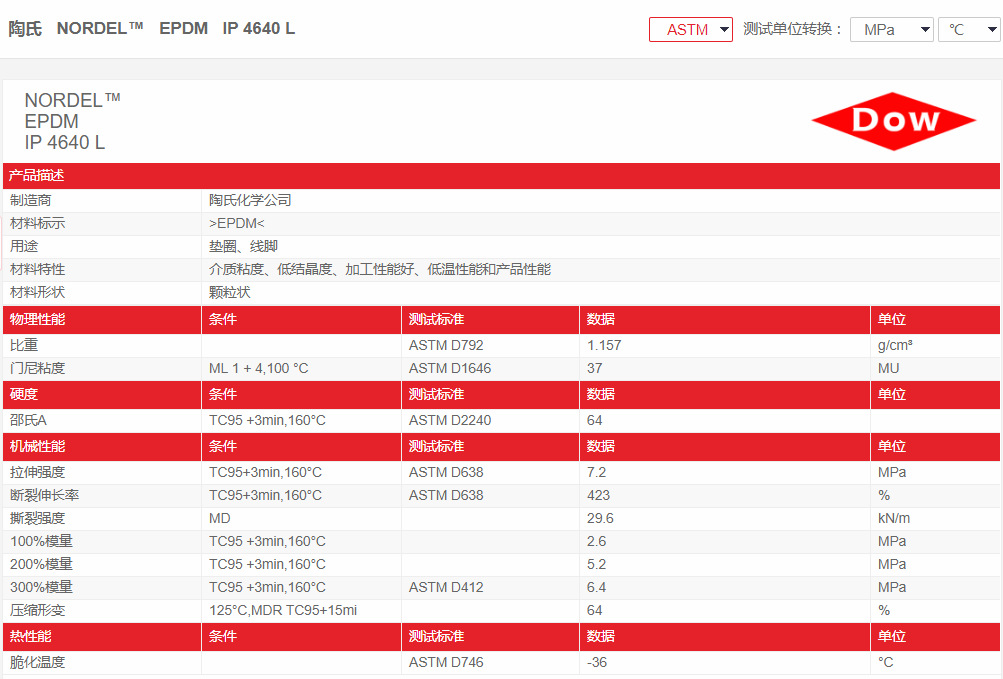Select the usage value '垫圈、线脚'

(243, 246)
